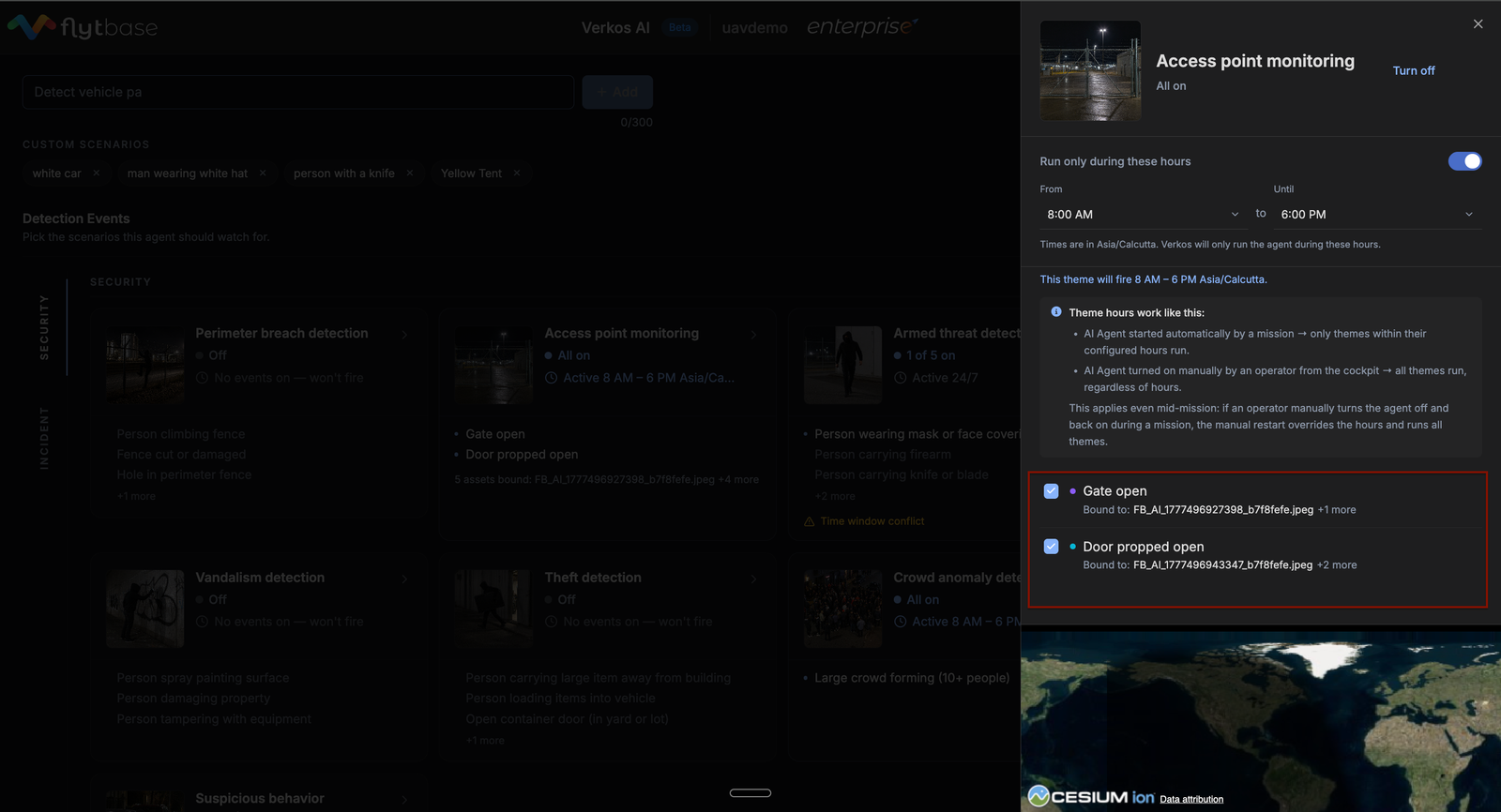Expand the Perimeter breach detection card chevron

[404, 335]
